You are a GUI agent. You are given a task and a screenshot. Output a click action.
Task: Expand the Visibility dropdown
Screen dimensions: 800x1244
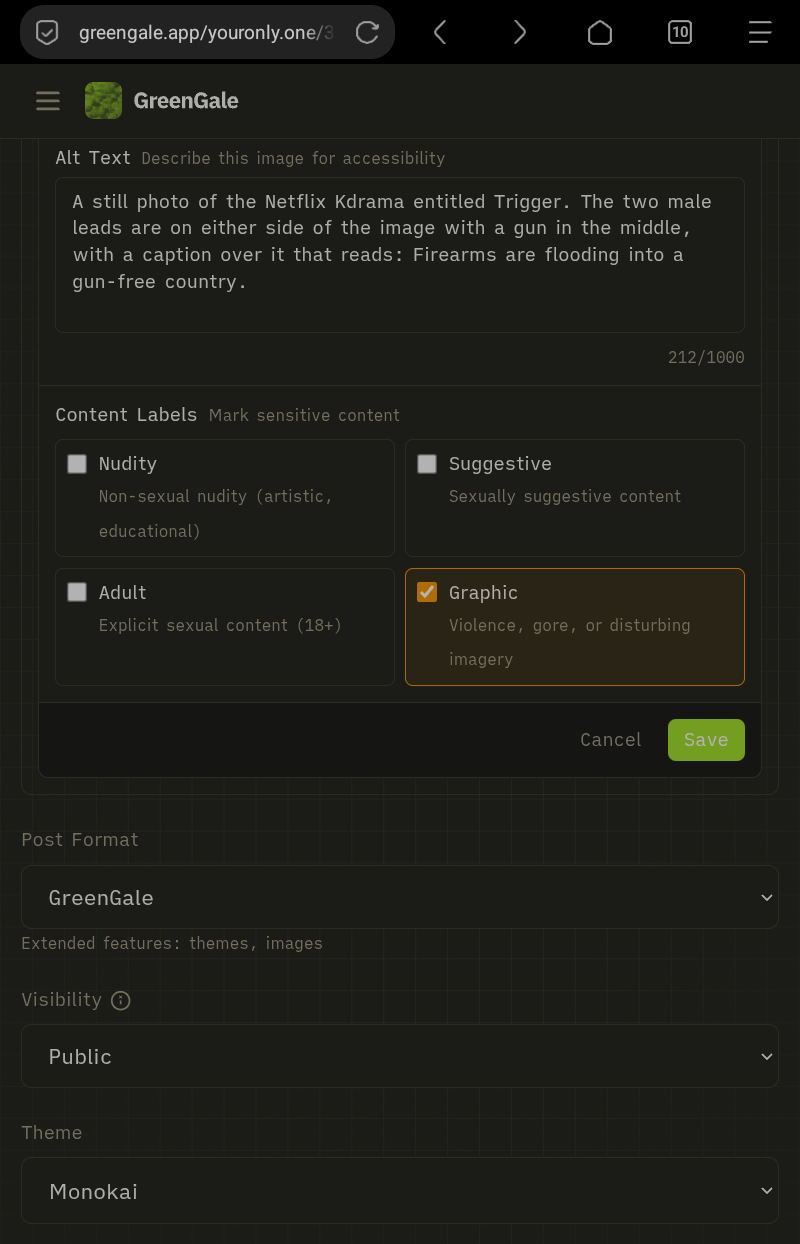coord(399,1056)
